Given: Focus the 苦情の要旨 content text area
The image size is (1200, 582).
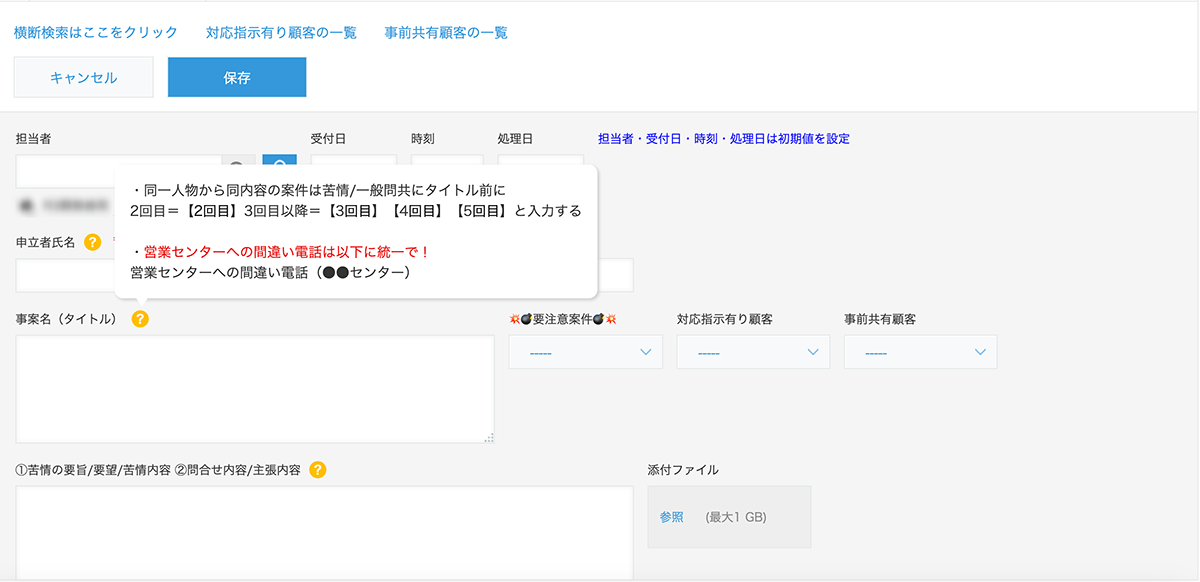Looking at the screenshot, I should click(x=324, y=532).
